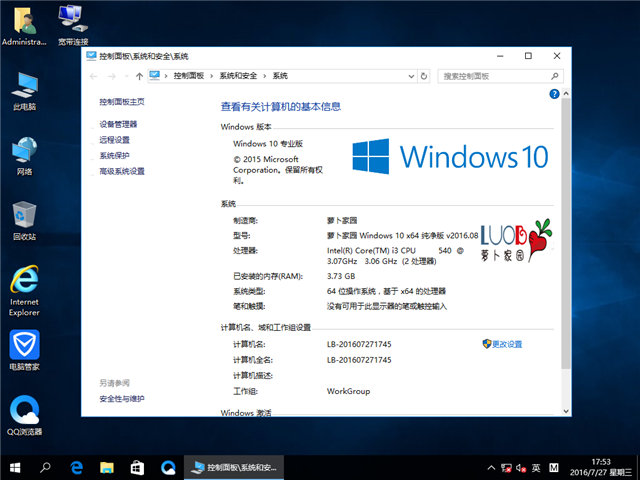Click 控制面板 breadcrumb segment

click(189, 76)
